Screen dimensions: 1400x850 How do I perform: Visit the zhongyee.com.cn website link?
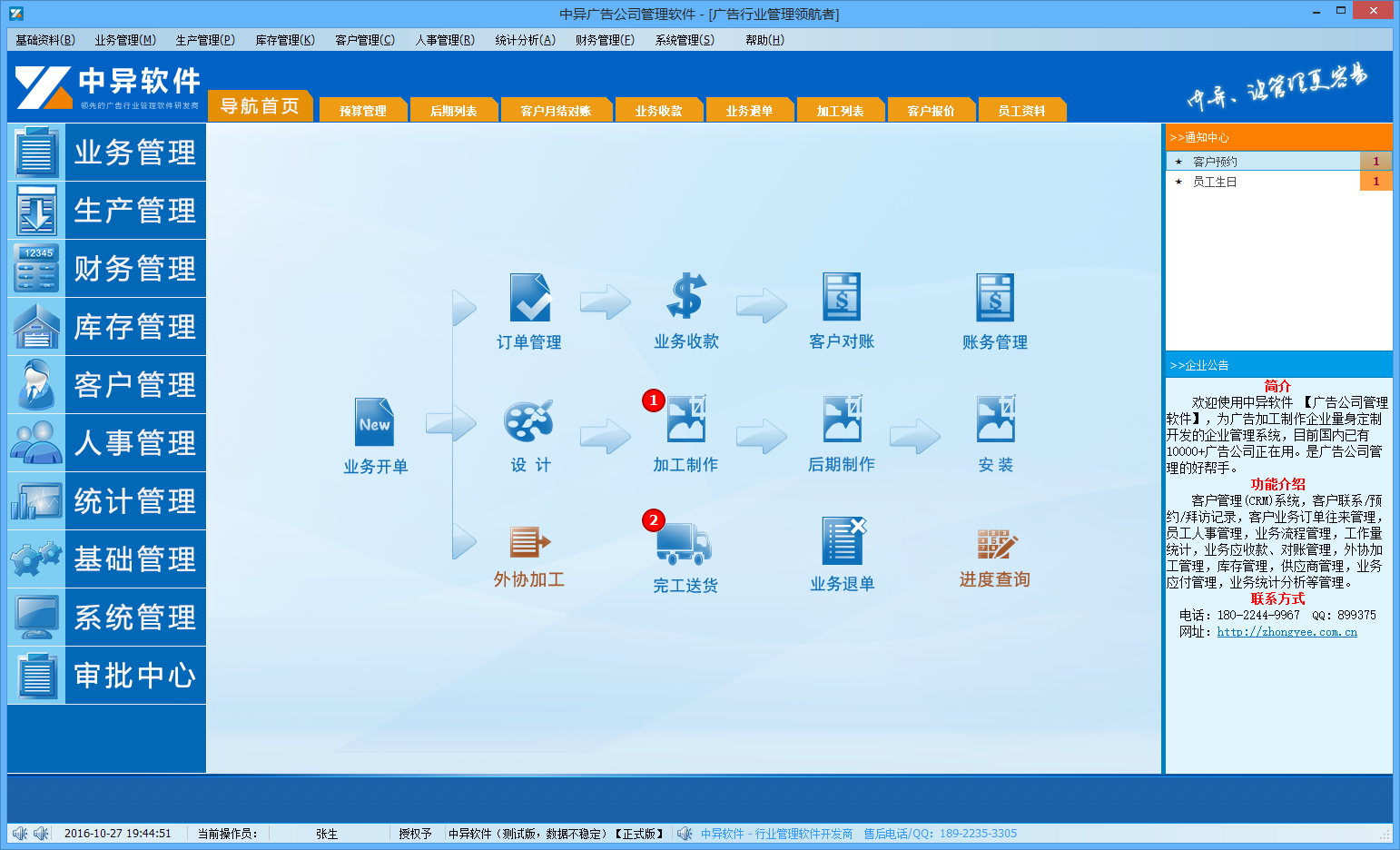1287,632
